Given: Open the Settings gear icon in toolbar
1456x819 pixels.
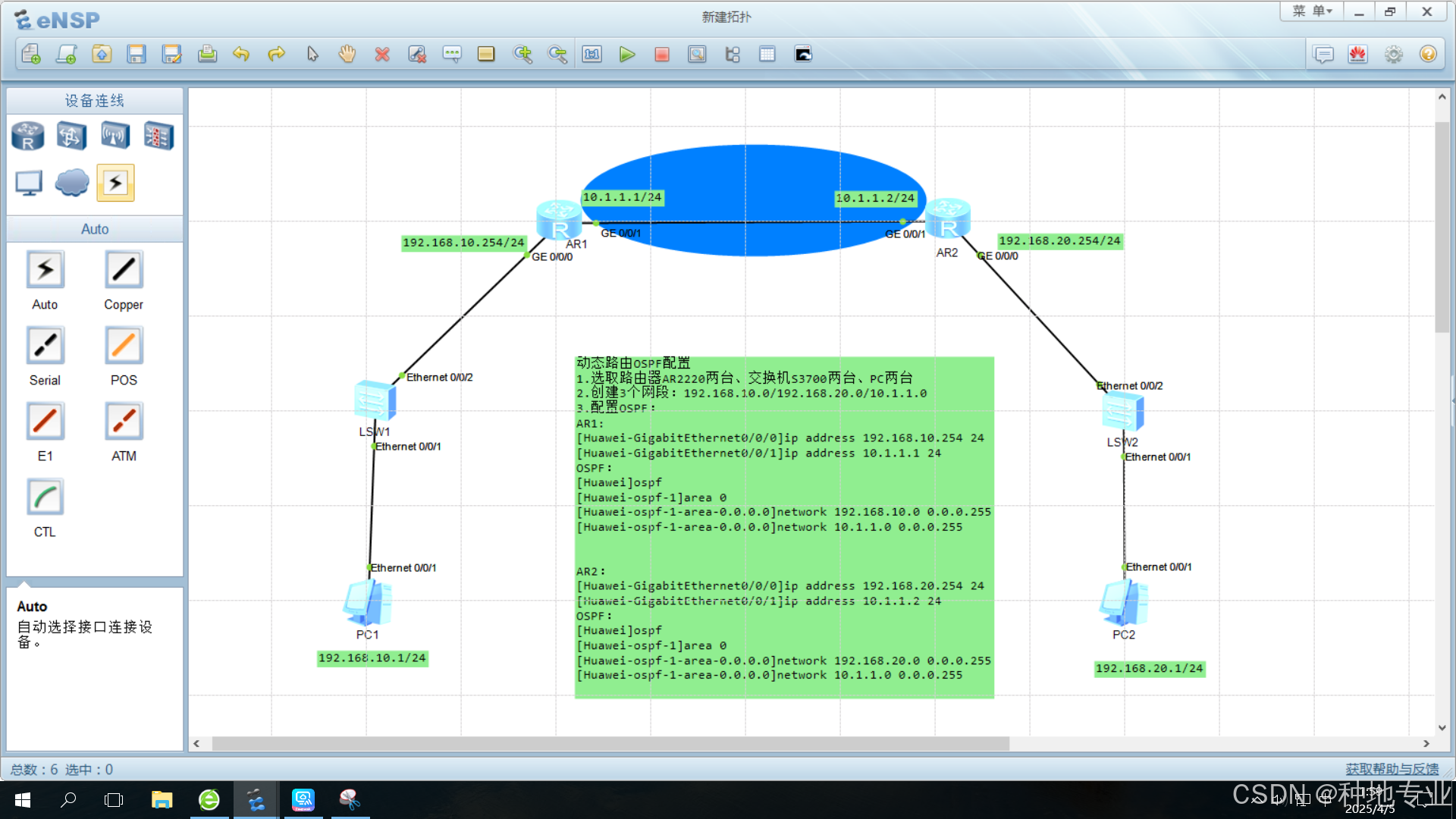Looking at the screenshot, I should tap(1393, 55).
